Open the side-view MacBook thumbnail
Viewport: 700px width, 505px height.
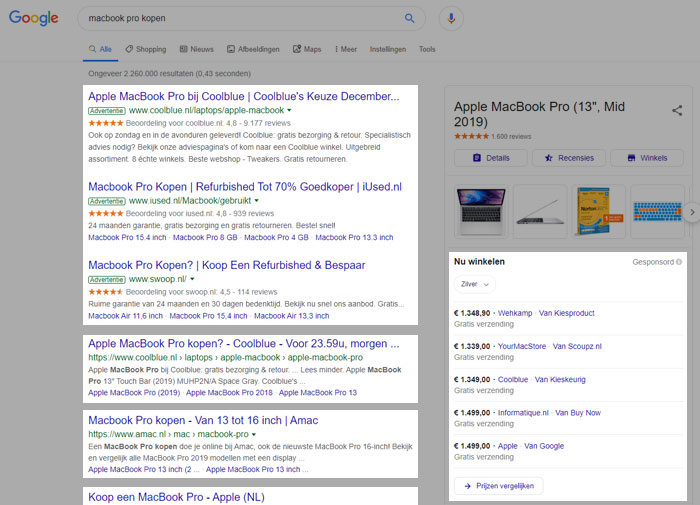click(540, 212)
